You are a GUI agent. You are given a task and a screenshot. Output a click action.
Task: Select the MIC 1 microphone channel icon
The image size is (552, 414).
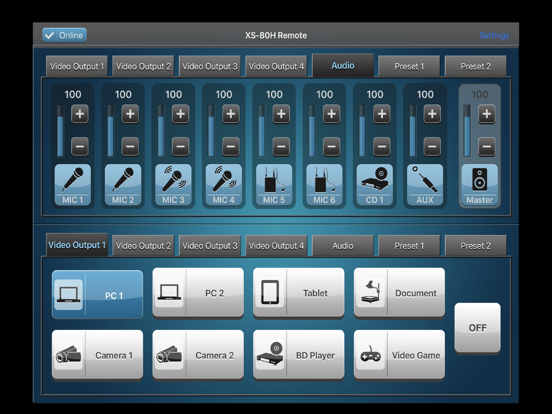[73, 185]
